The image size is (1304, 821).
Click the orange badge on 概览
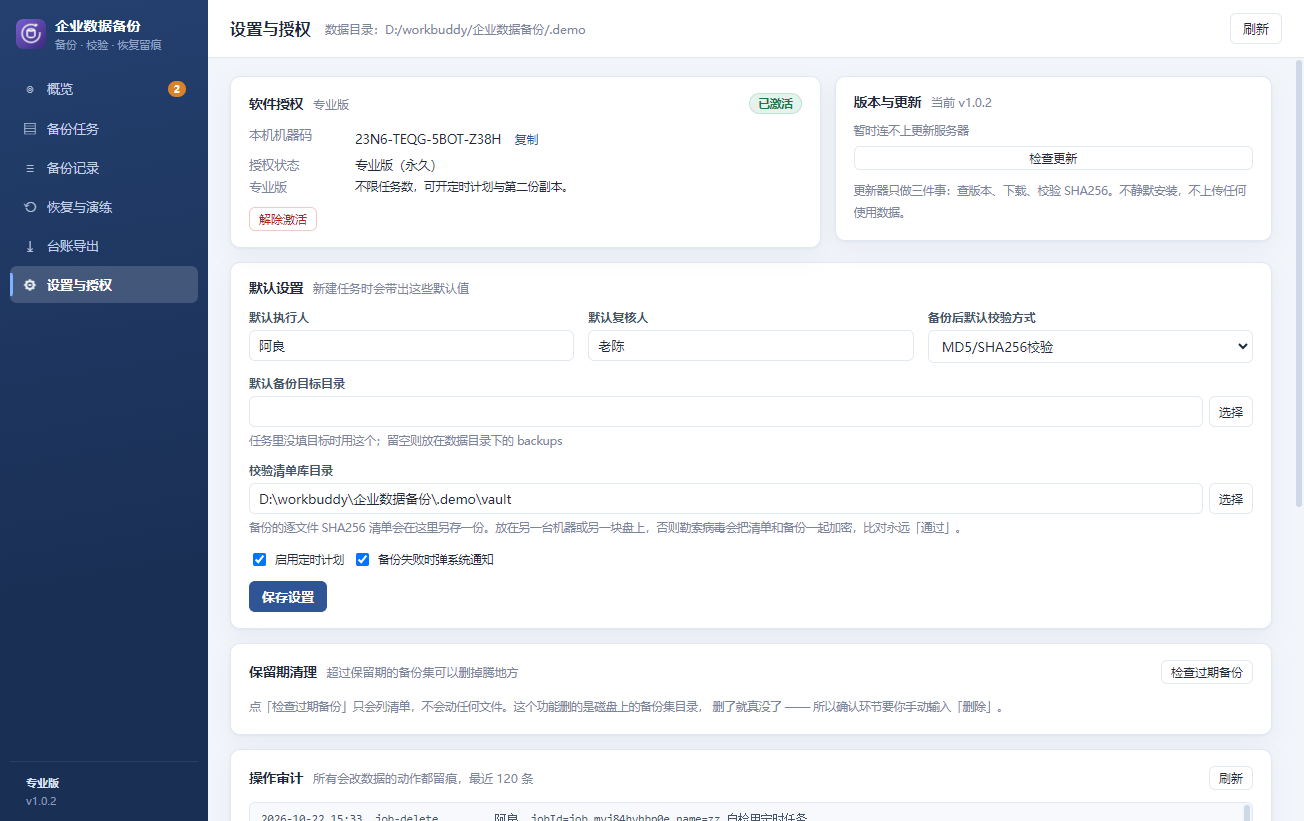click(x=177, y=89)
